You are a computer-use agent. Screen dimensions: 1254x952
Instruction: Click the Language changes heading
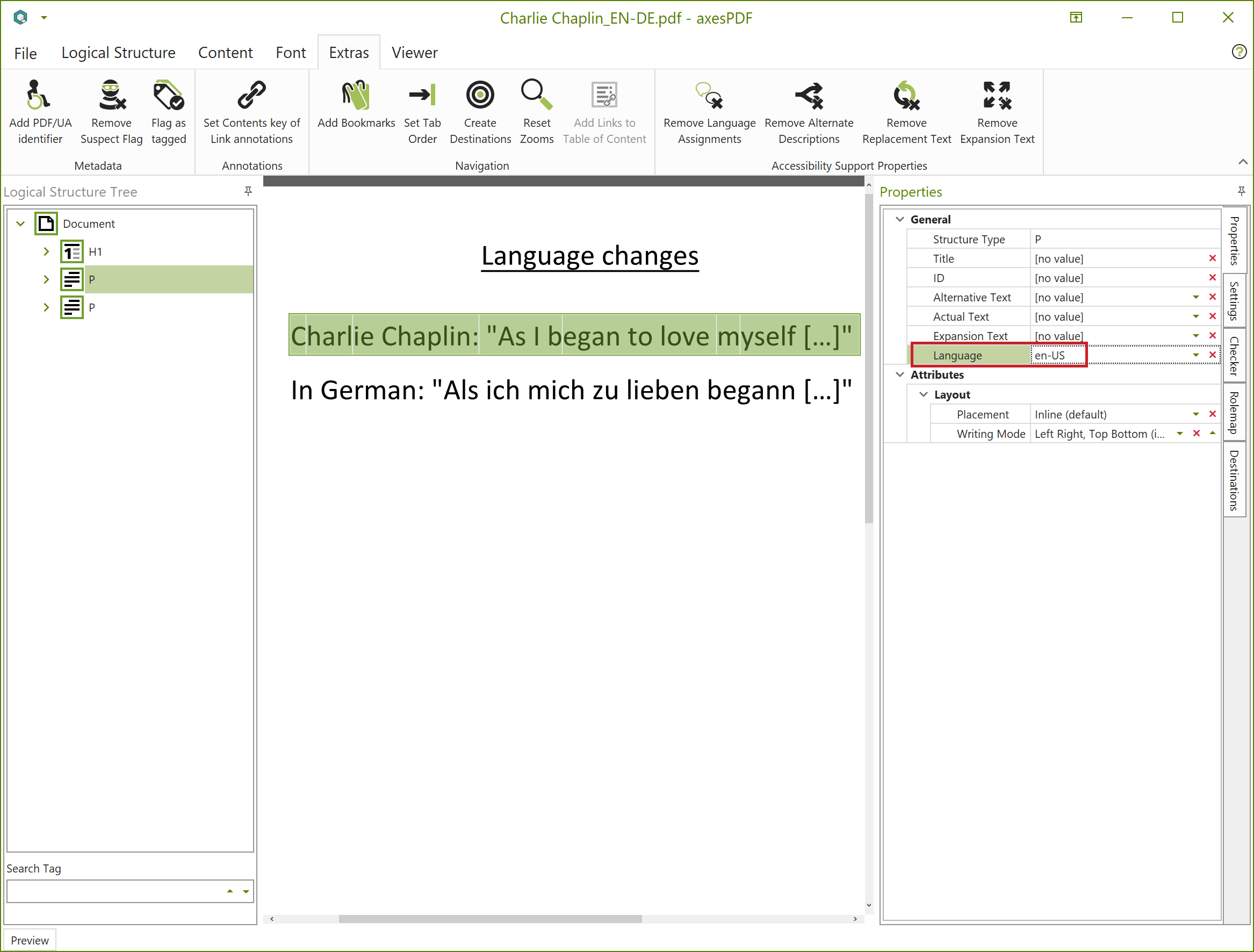pos(589,256)
